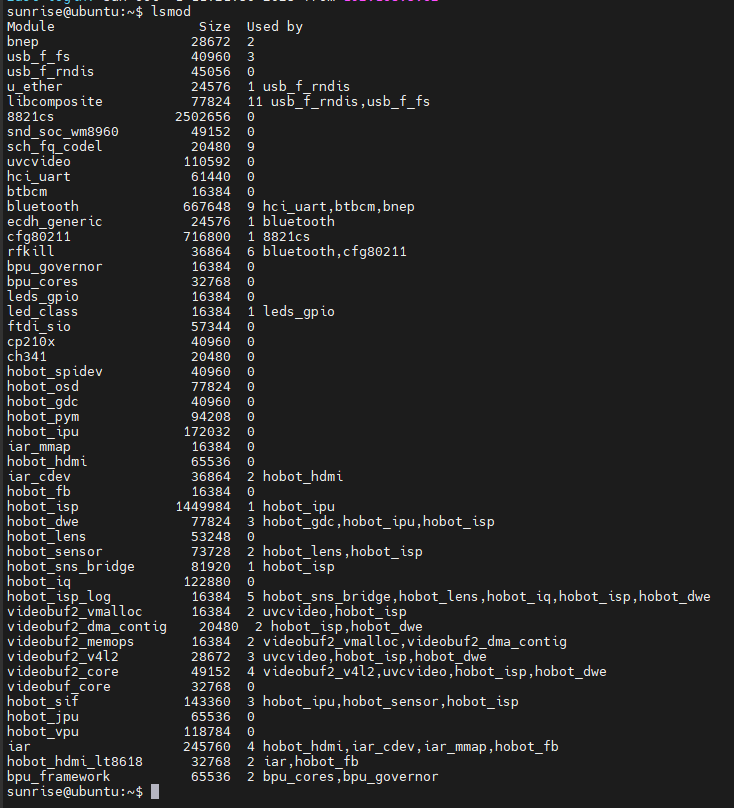This screenshot has width=734, height=808.
Task: Click the Used by column header
Action: point(275,27)
